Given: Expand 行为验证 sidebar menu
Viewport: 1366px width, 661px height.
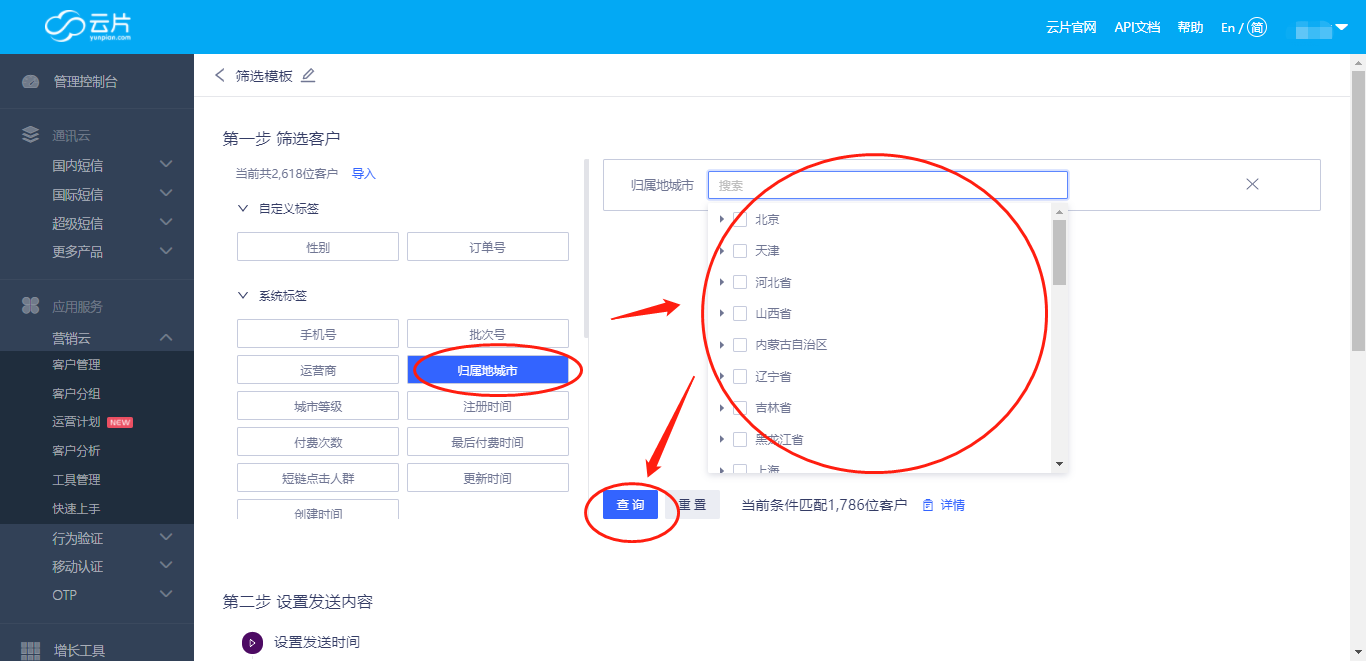Looking at the screenshot, I should (166, 538).
